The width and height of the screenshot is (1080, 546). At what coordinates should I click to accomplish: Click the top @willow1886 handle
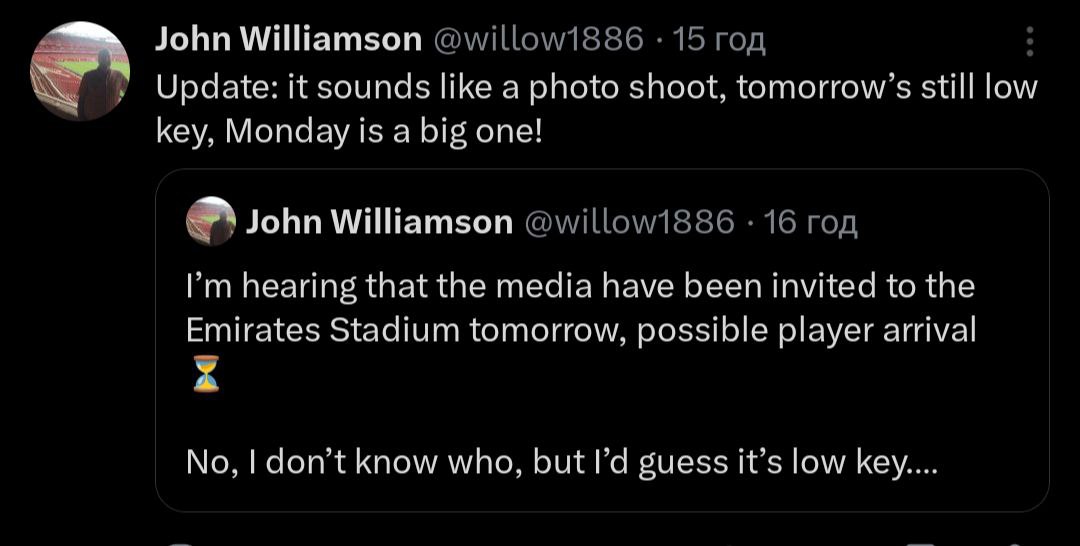(538, 39)
